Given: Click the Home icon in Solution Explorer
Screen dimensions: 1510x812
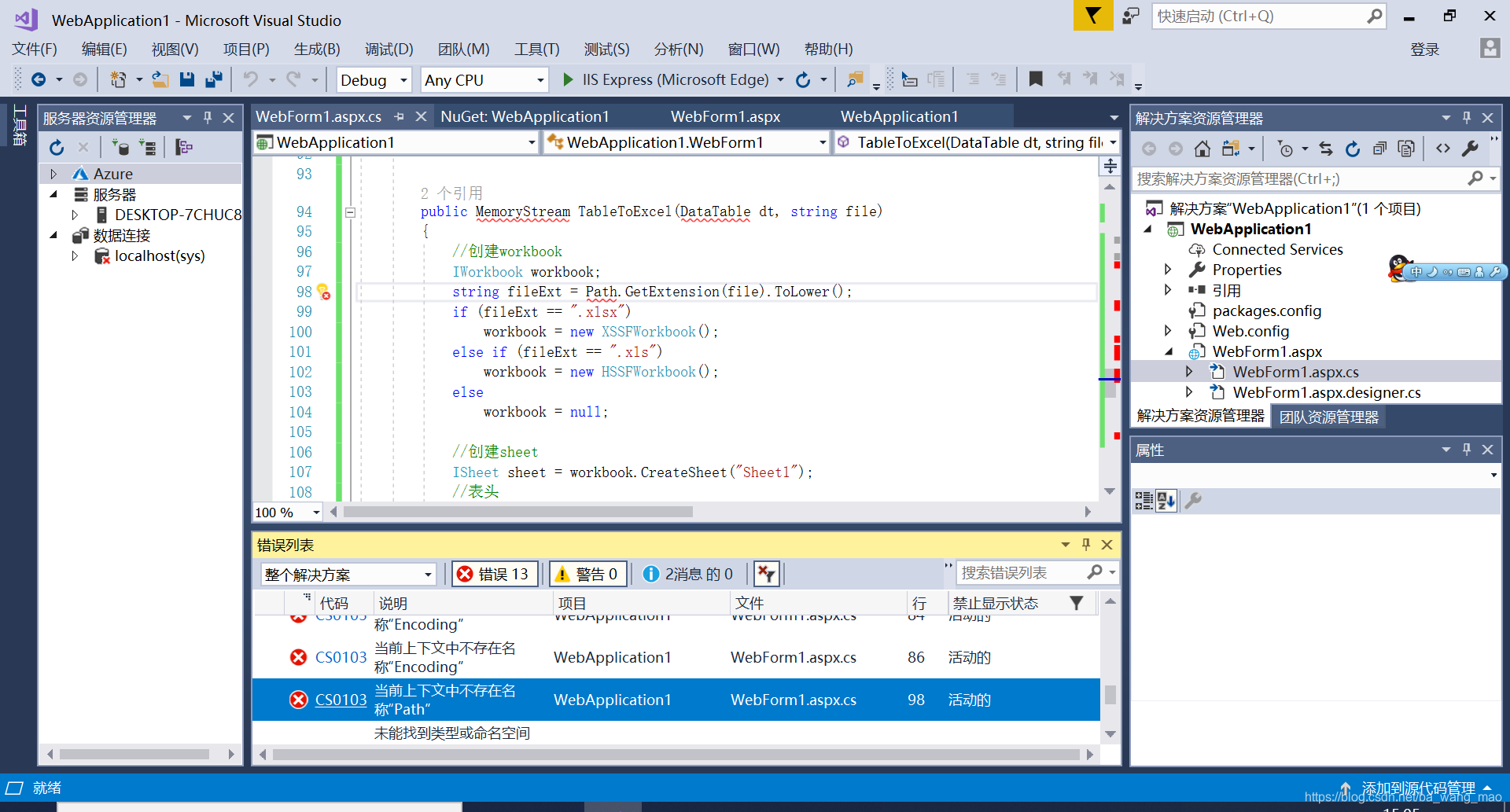Looking at the screenshot, I should [x=1202, y=149].
